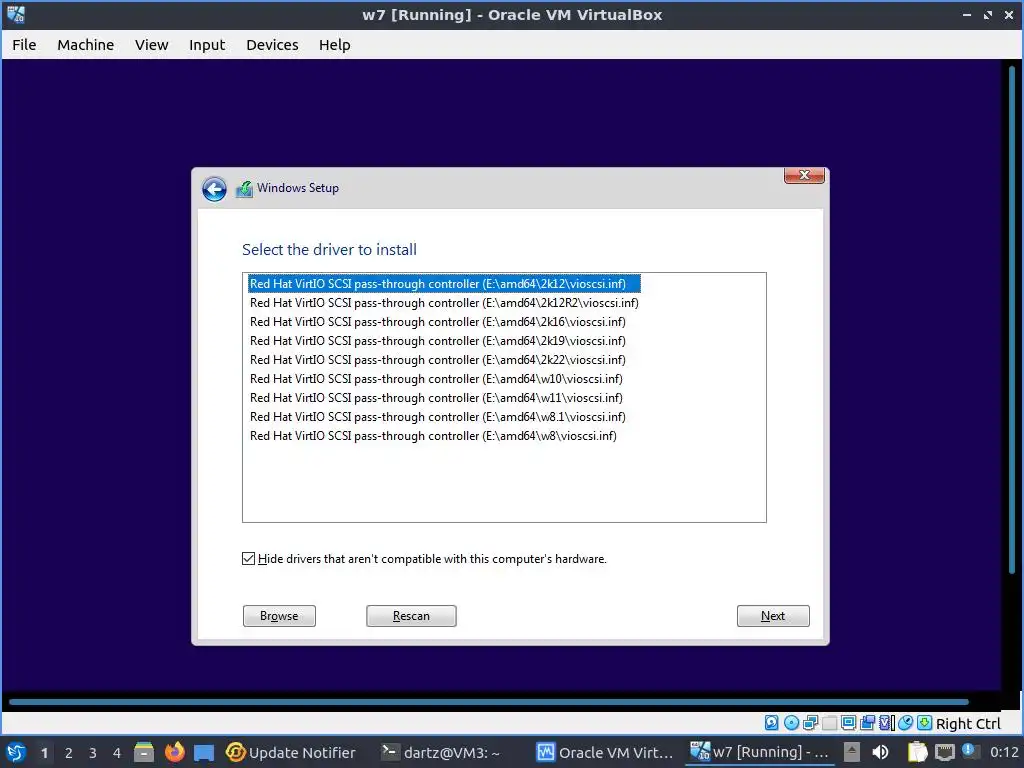Open the View menu
The image size is (1024, 768).
[152, 44]
